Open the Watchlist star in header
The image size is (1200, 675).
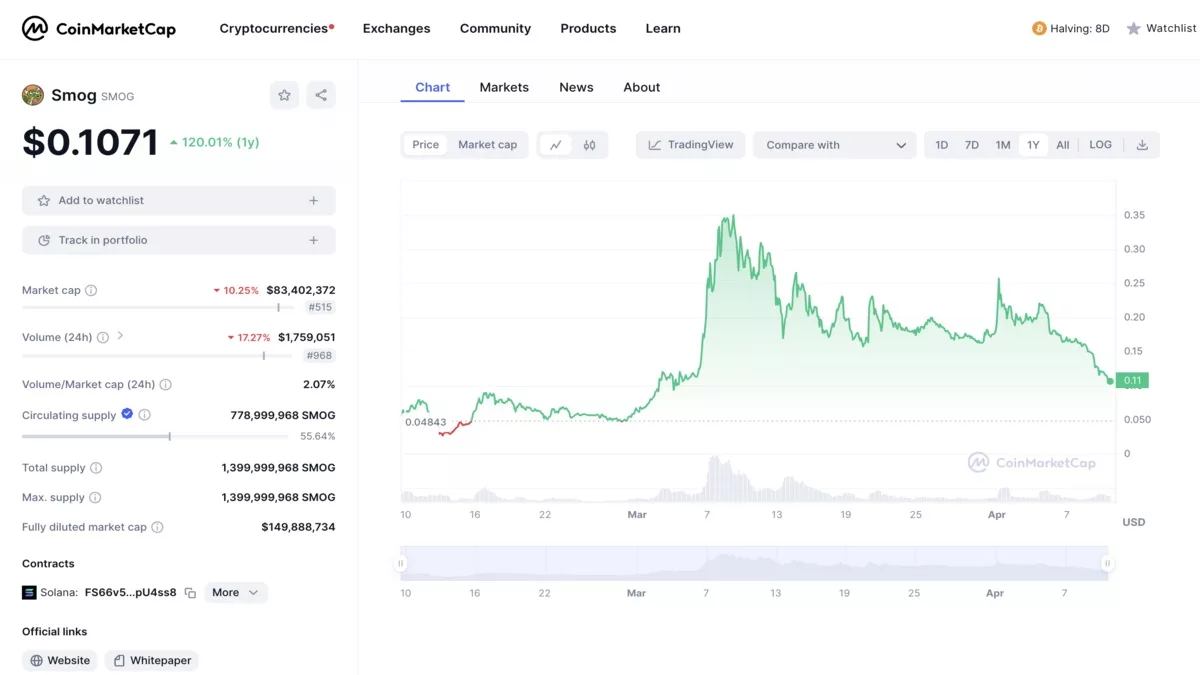pyautogui.click(x=1133, y=28)
